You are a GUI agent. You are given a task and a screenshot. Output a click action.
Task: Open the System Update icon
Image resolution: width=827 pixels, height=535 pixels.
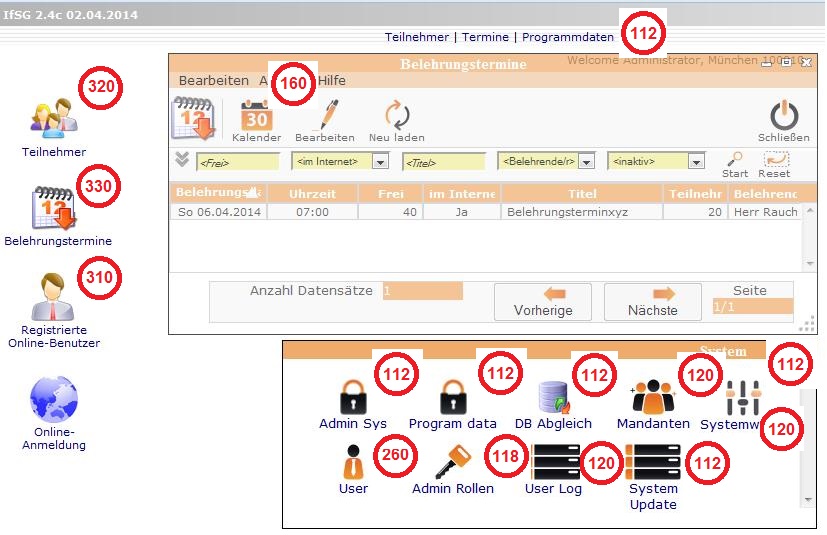click(x=653, y=463)
